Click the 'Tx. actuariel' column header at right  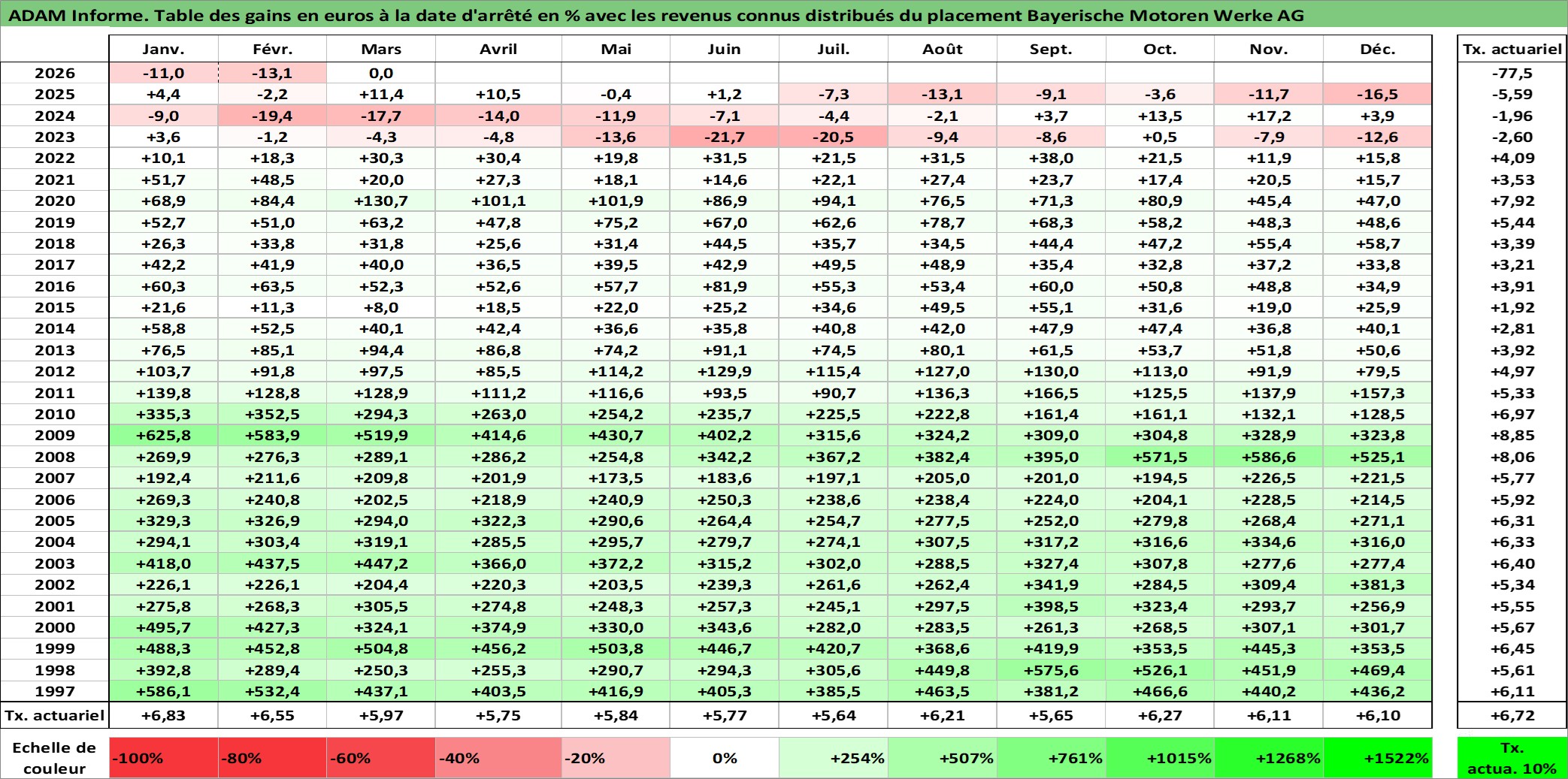[x=1512, y=49]
